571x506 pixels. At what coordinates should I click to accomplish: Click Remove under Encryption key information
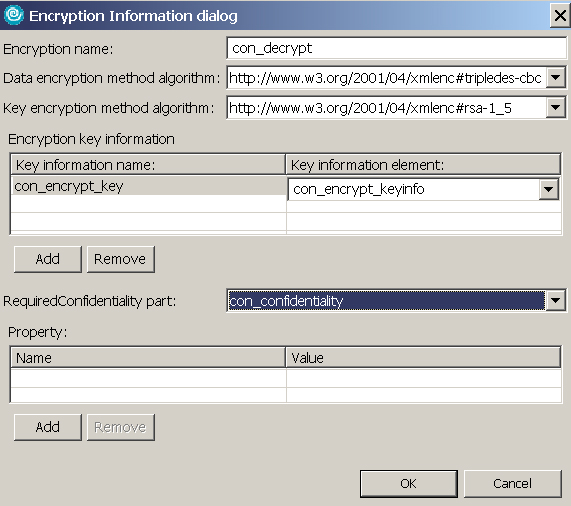[121, 259]
